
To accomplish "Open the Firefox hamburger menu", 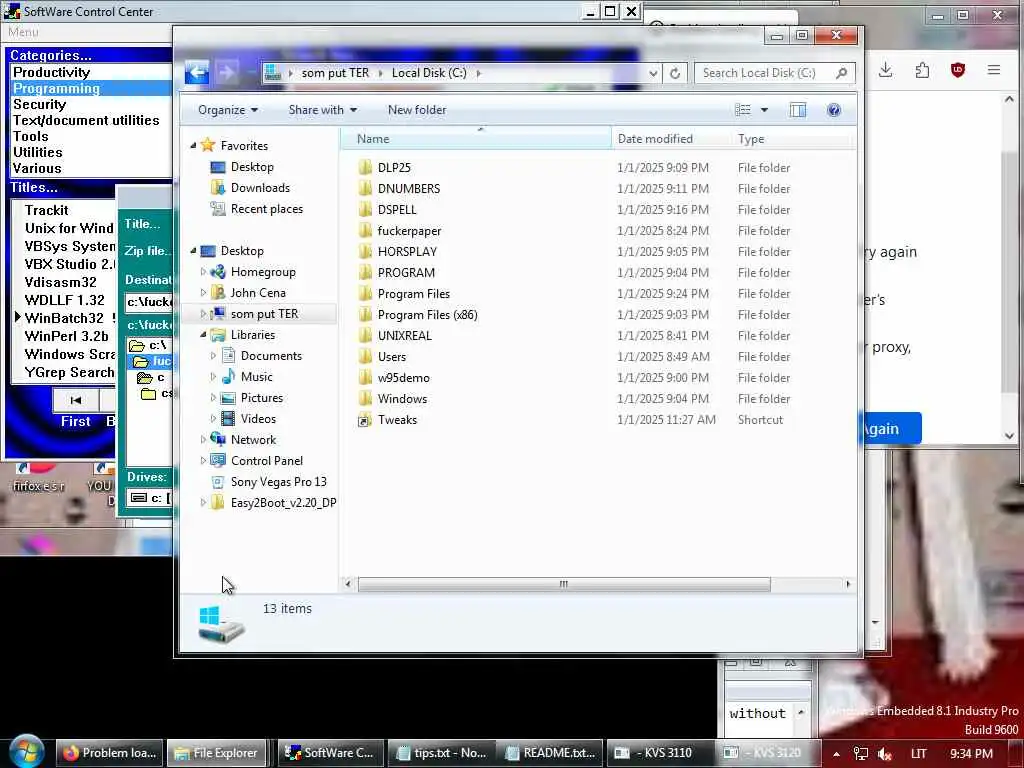I will pyautogui.click(x=994, y=70).
